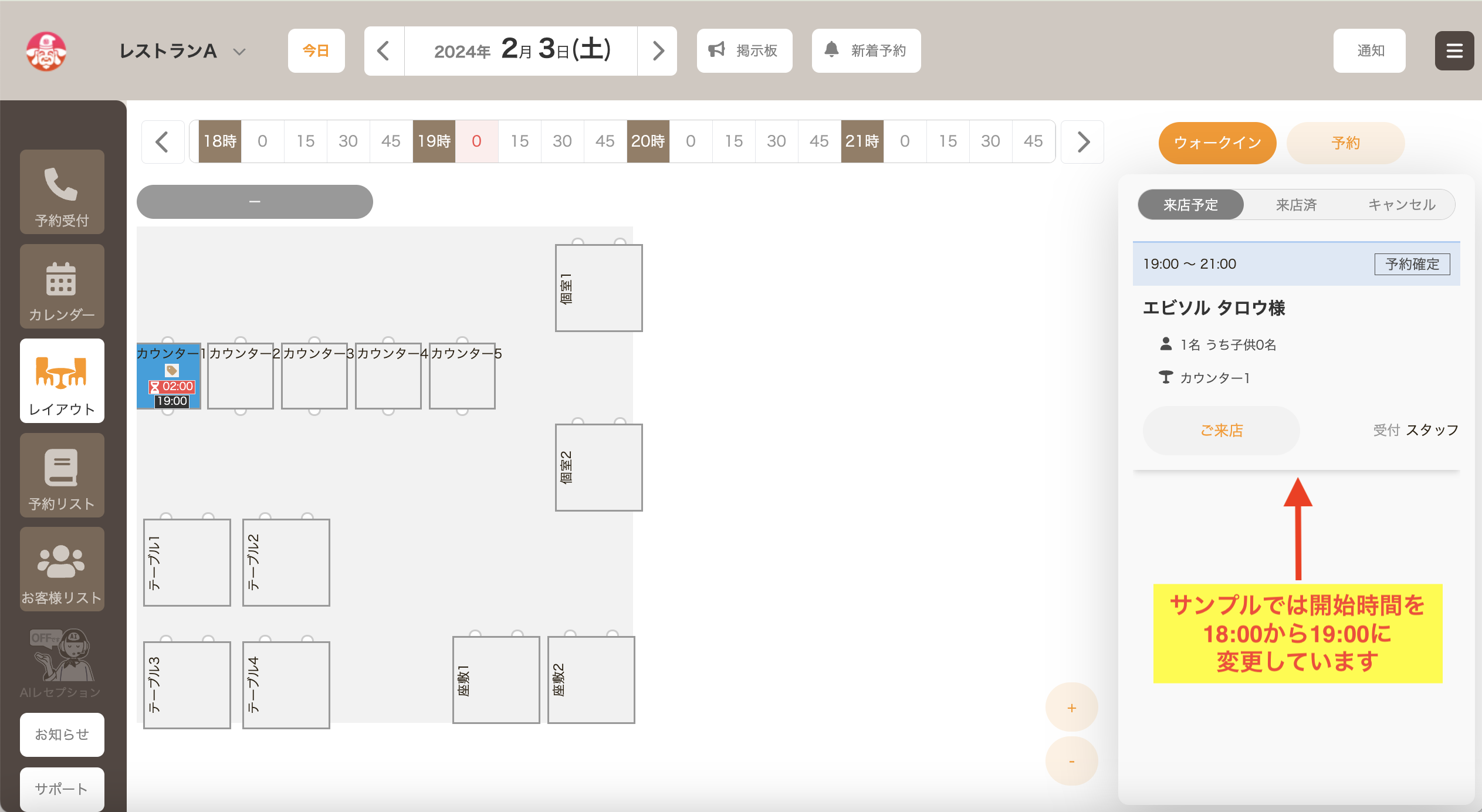Zoom in layout with plus button

click(x=1071, y=708)
